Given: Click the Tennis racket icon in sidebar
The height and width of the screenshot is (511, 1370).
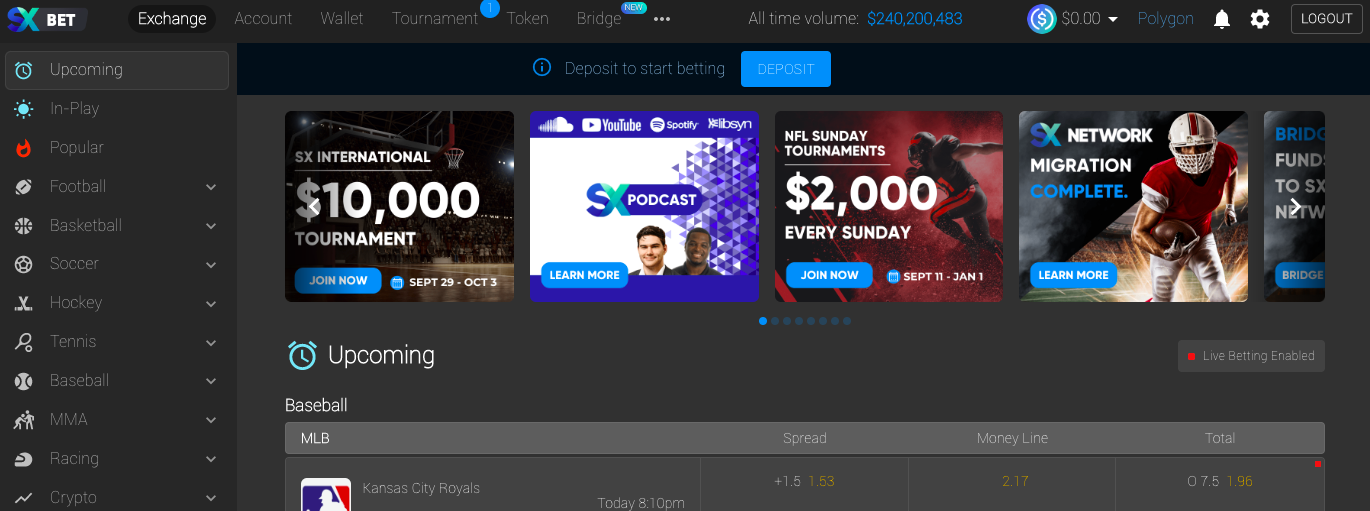Looking at the screenshot, I should click(24, 343).
